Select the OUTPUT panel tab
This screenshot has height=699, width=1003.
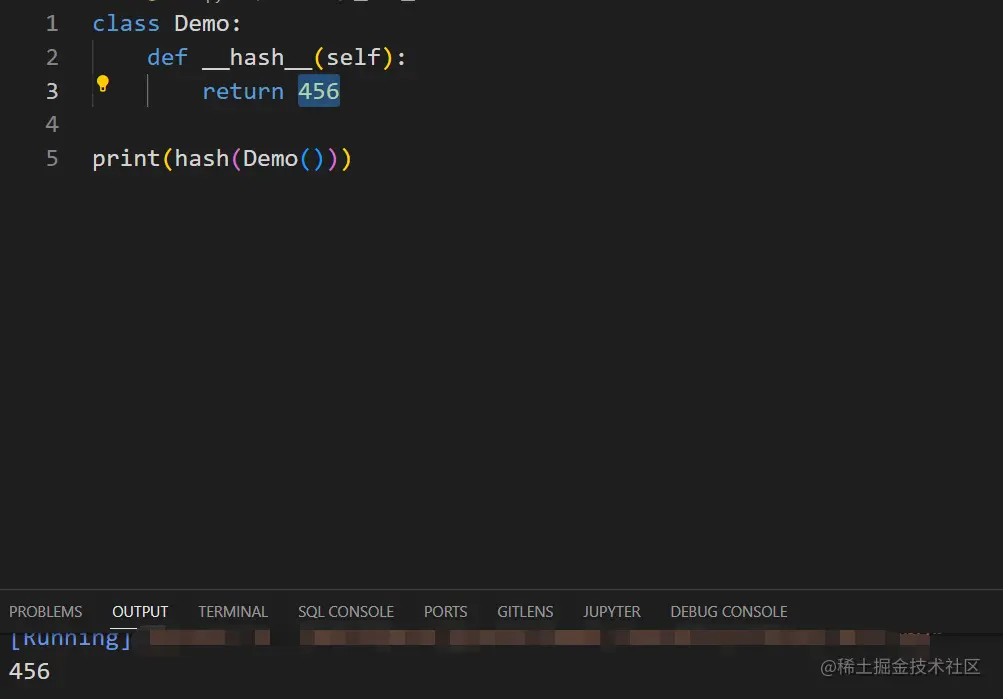(140, 612)
